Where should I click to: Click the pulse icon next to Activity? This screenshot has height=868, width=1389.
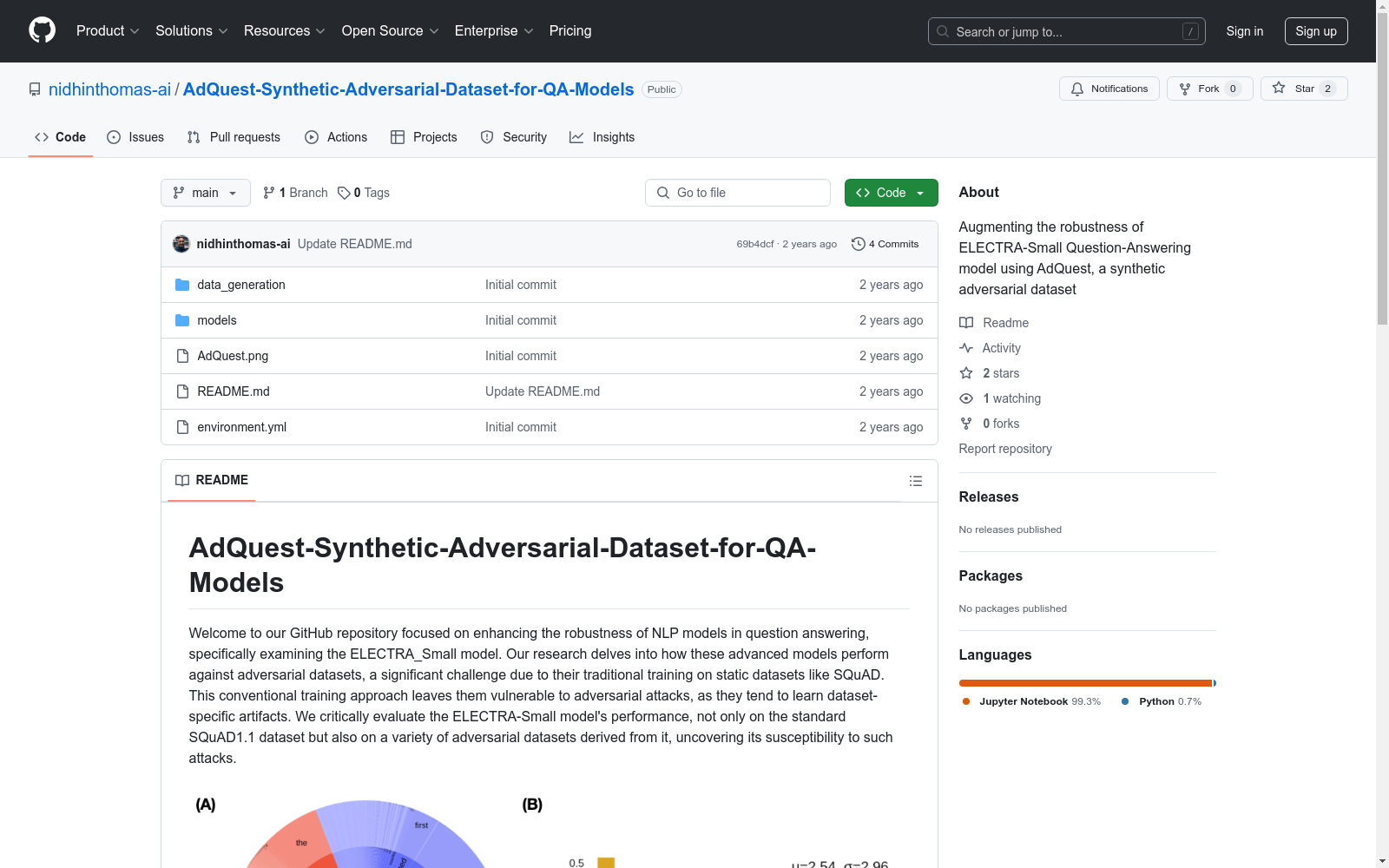966,348
